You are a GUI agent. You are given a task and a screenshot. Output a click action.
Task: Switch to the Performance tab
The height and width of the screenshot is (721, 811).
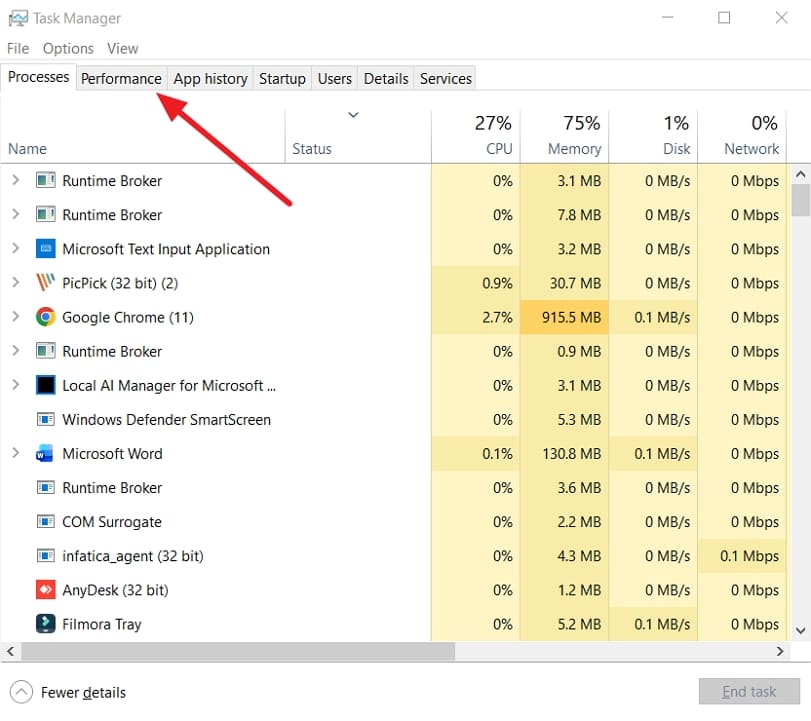click(121, 78)
